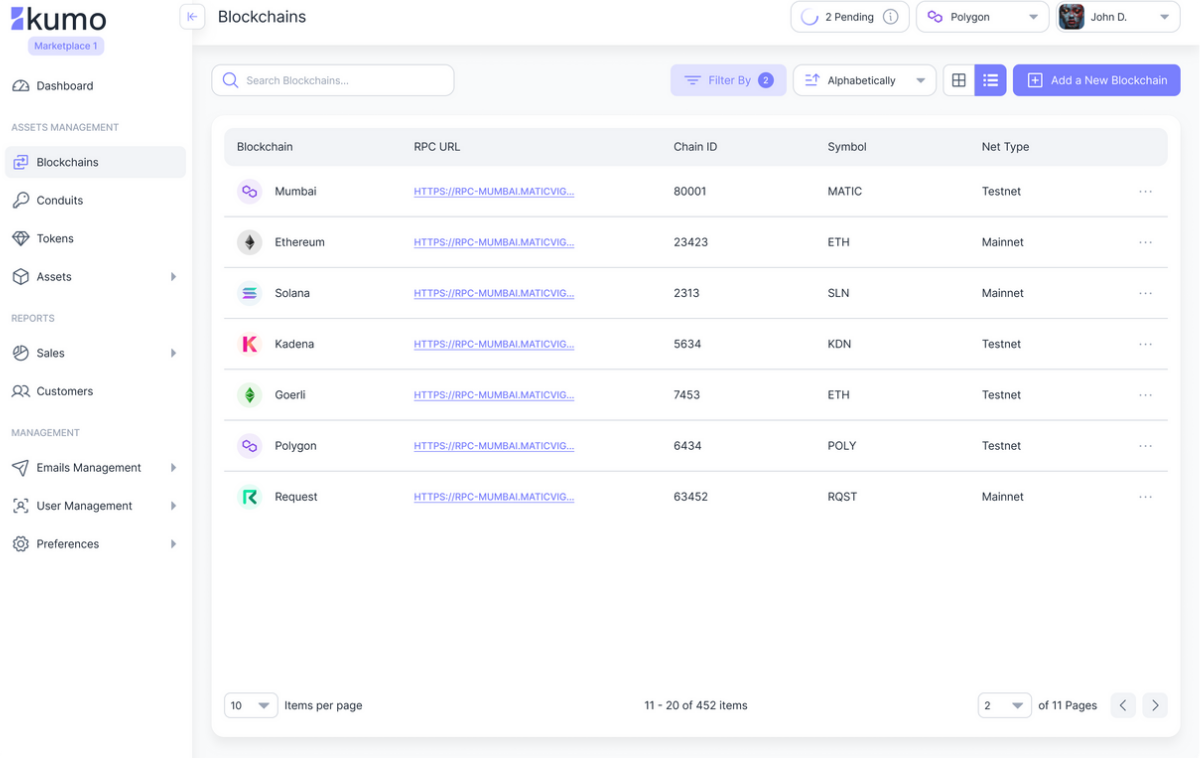Open the Polygon network selector dropdown
Viewport: 1200px width, 760px height.
[x=982, y=17]
